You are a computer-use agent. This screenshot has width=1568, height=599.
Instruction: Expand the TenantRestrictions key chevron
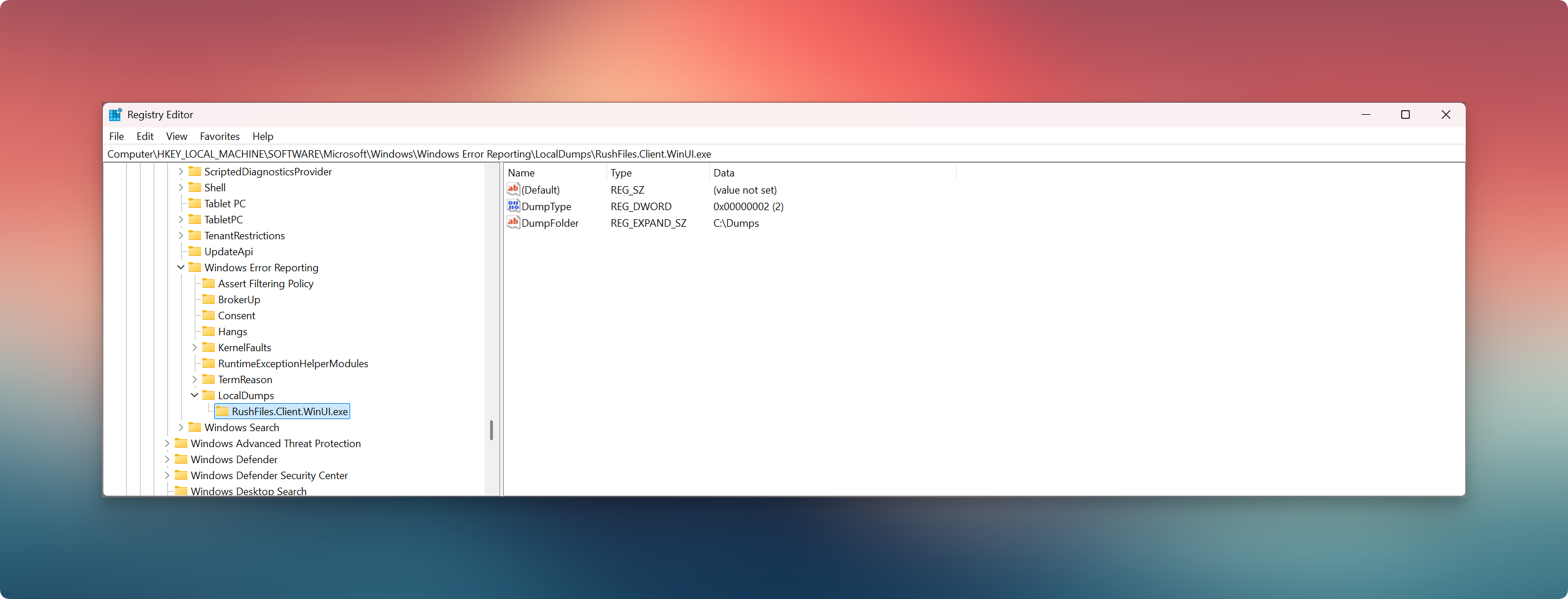point(181,236)
